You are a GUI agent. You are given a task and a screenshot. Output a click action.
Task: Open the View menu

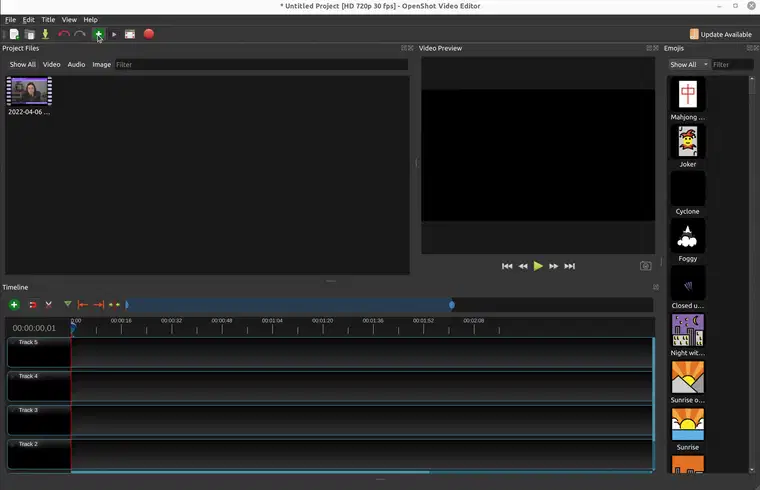pos(69,20)
